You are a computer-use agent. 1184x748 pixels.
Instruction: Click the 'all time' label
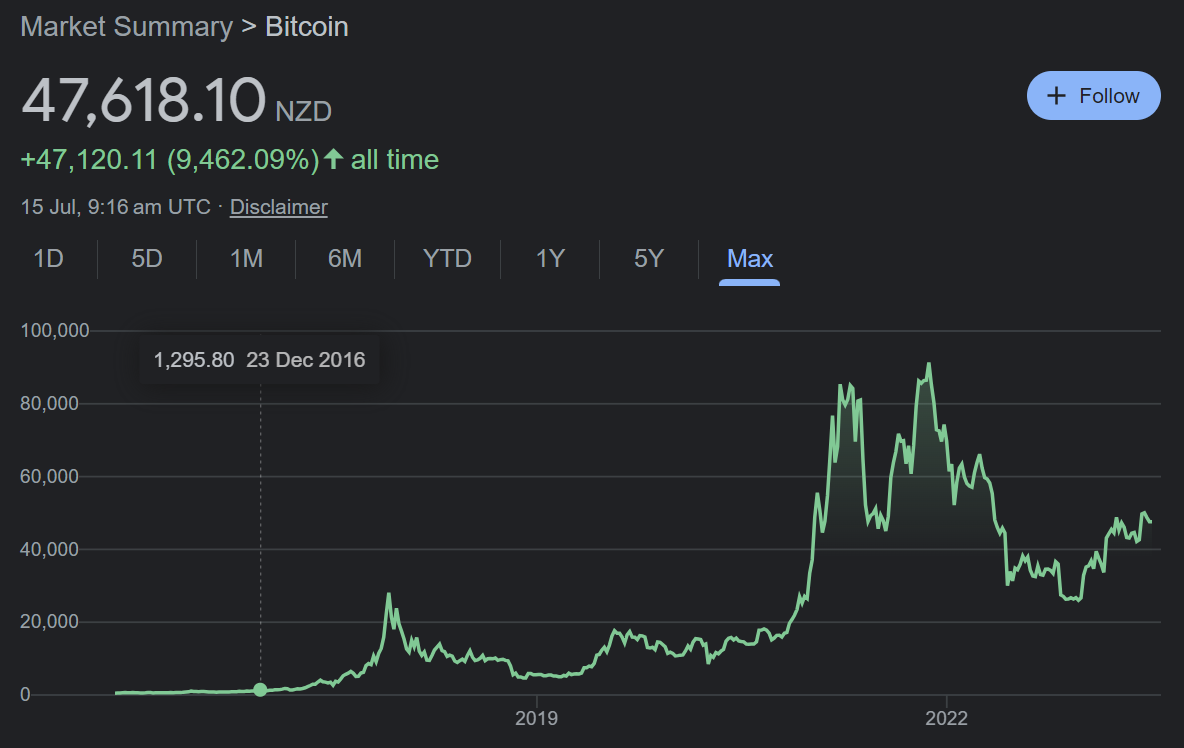pos(395,160)
